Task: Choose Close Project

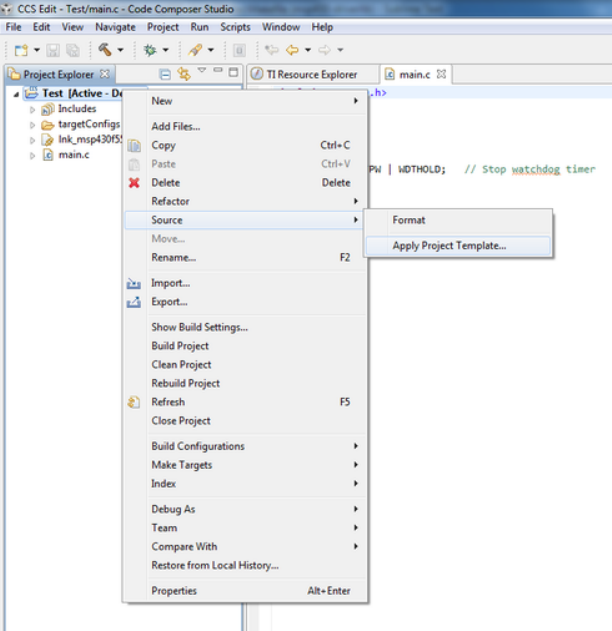Action: (x=245, y=421)
